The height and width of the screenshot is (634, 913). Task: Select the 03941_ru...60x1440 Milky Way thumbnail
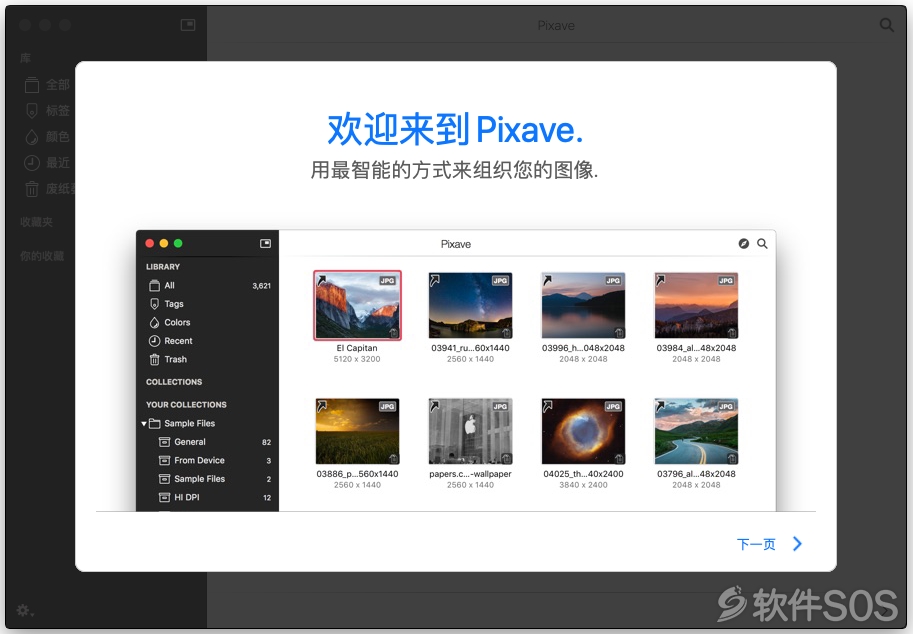coord(470,306)
